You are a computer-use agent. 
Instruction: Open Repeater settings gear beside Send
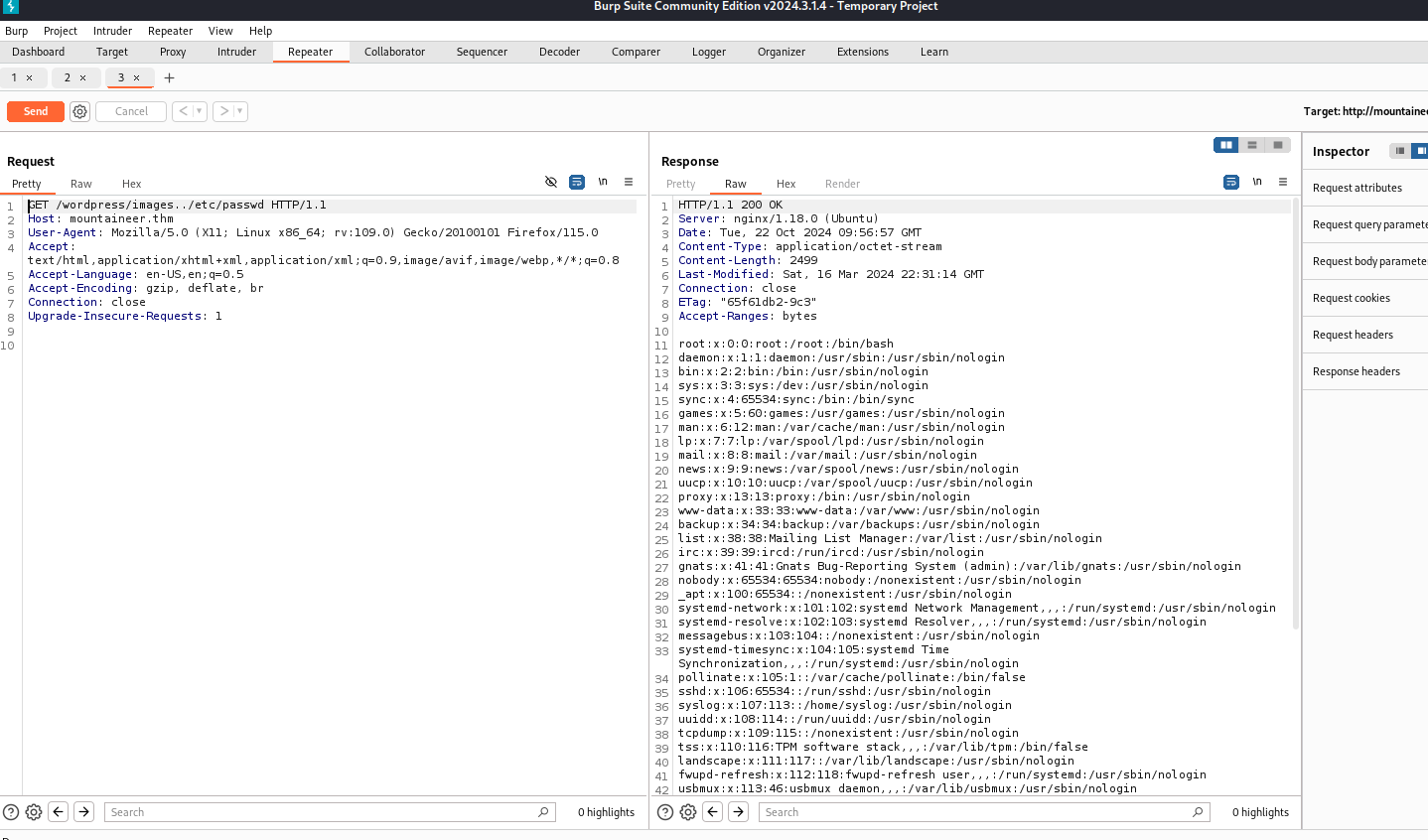[80, 111]
